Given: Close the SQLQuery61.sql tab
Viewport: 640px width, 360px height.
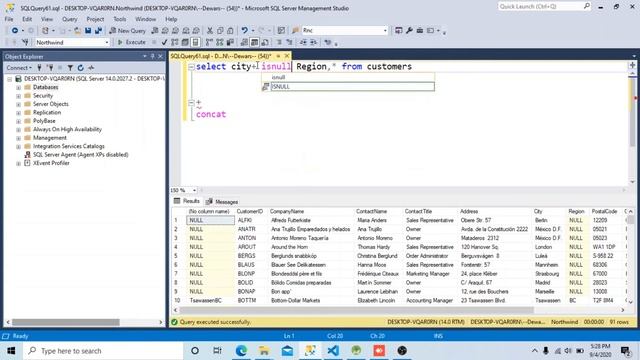Looking at the screenshot, I should 287,56.
